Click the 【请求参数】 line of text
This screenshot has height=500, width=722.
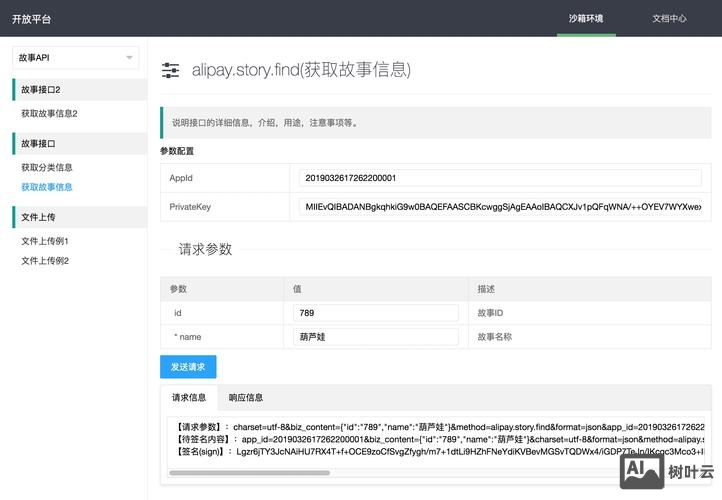tap(440, 427)
